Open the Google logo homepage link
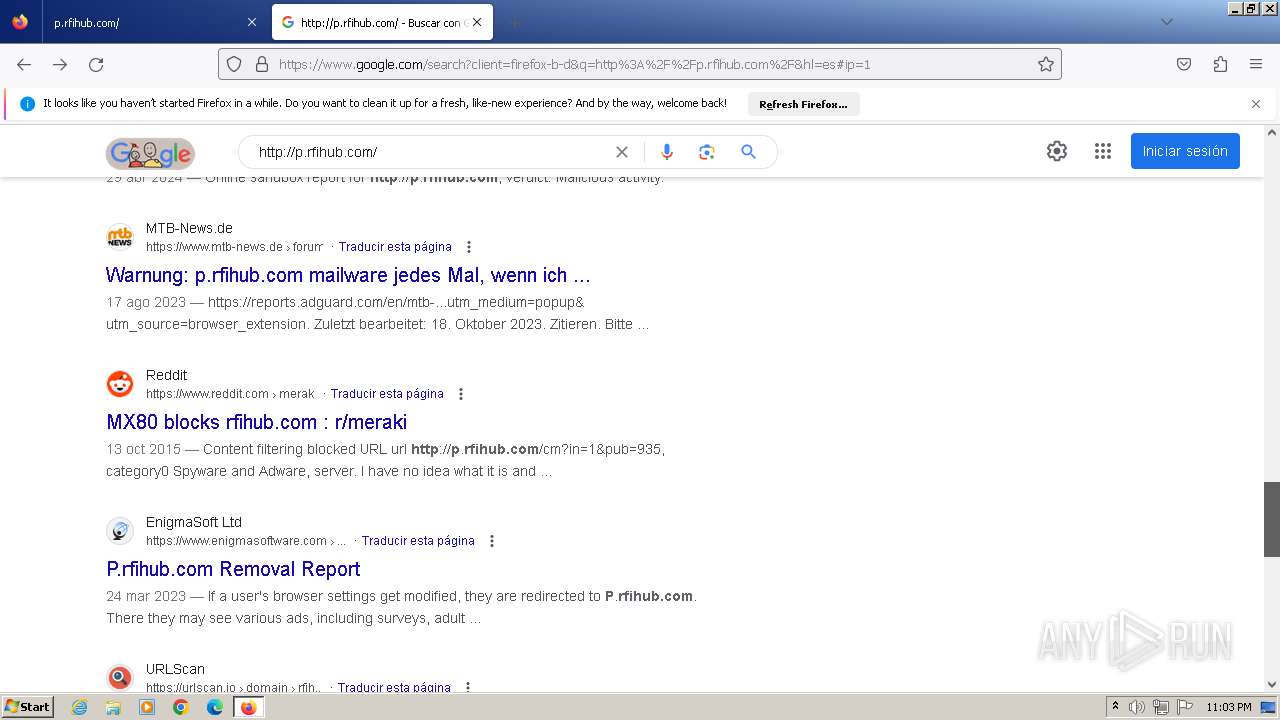Screen dimensions: 1280x720 point(150,153)
